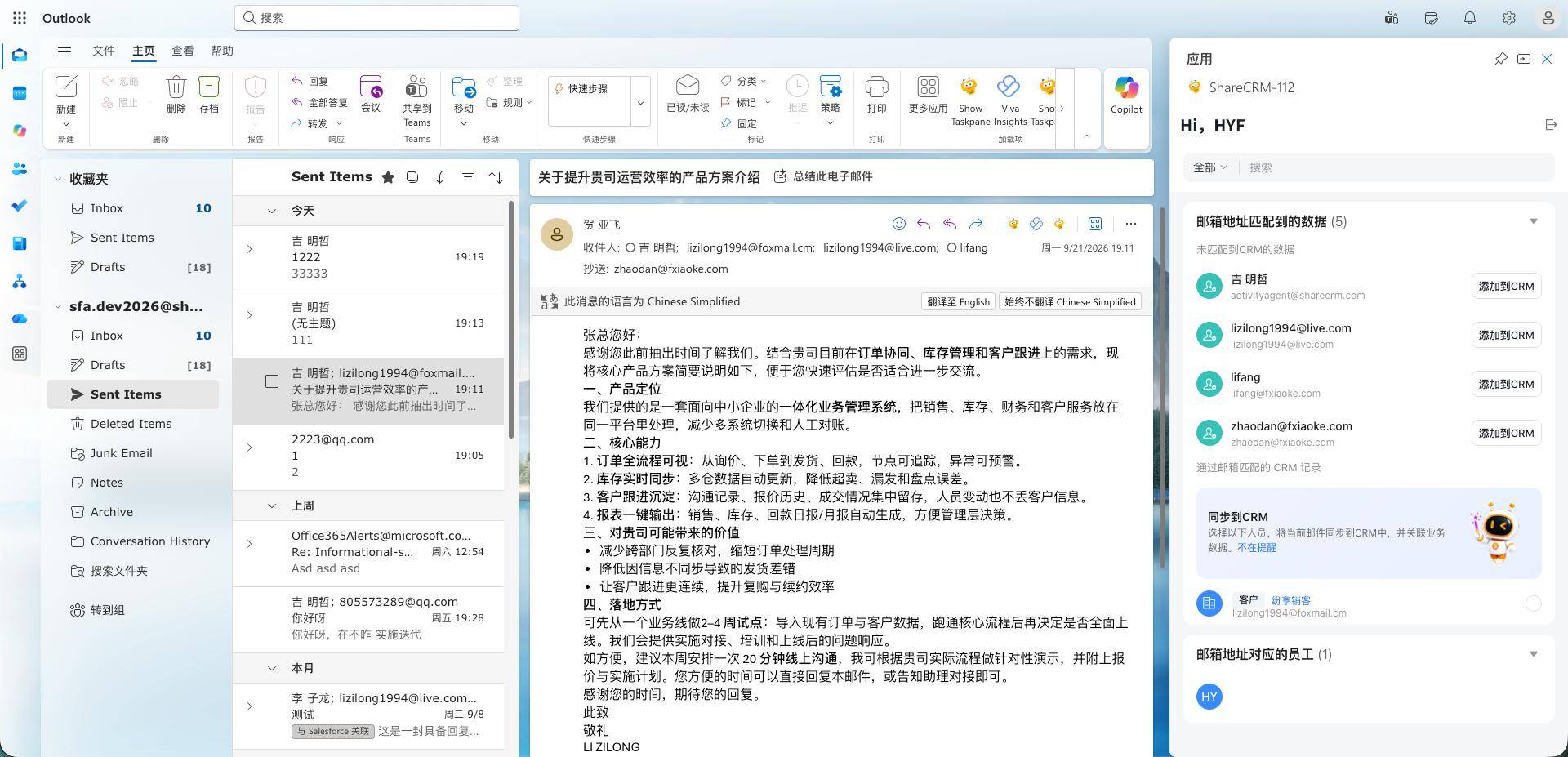Open the app launcher grid icon
The image size is (1568, 757).
(x=20, y=18)
